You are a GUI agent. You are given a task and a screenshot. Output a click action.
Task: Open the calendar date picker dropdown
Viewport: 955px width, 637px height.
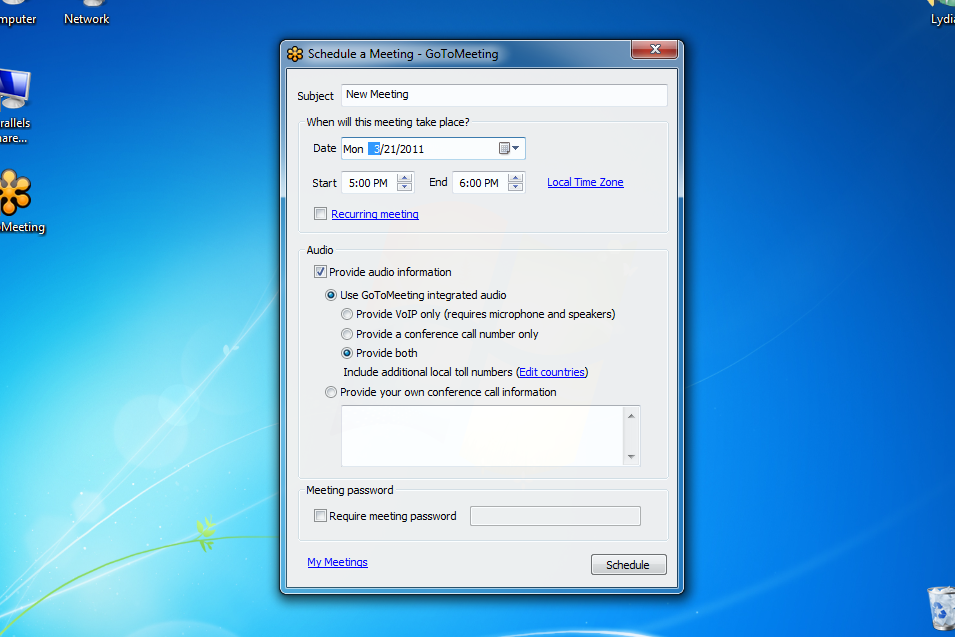coord(510,148)
